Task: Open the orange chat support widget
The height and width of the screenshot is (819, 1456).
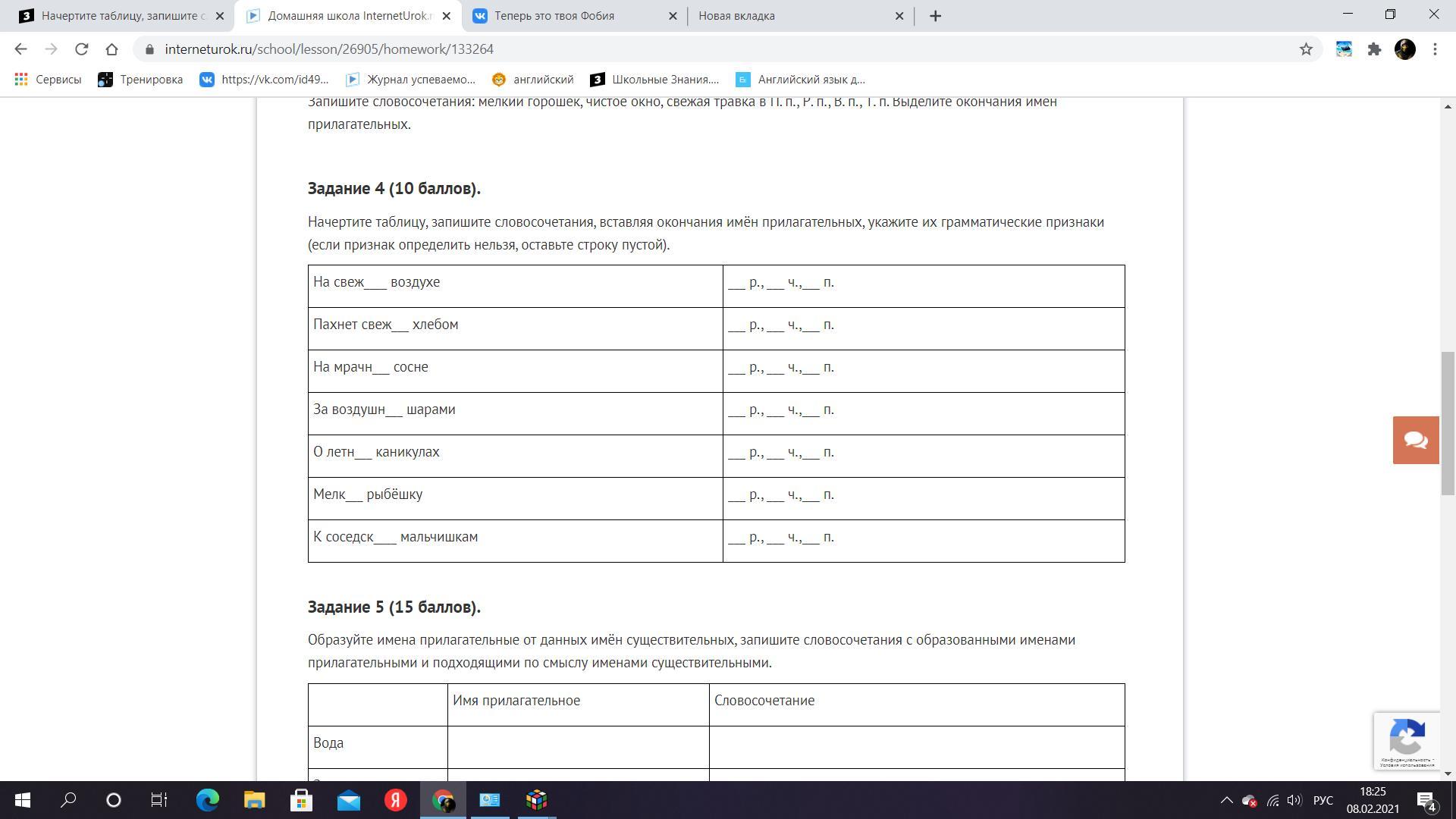Action: (x=1415, y=440)
